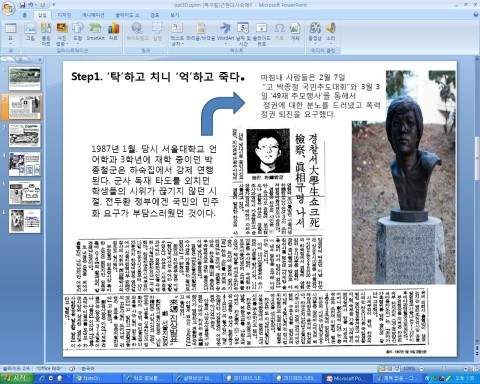Open the 검토 (Review) ribbon tab
The height and width of the screenshot is (384, 480).
[155, 15]
